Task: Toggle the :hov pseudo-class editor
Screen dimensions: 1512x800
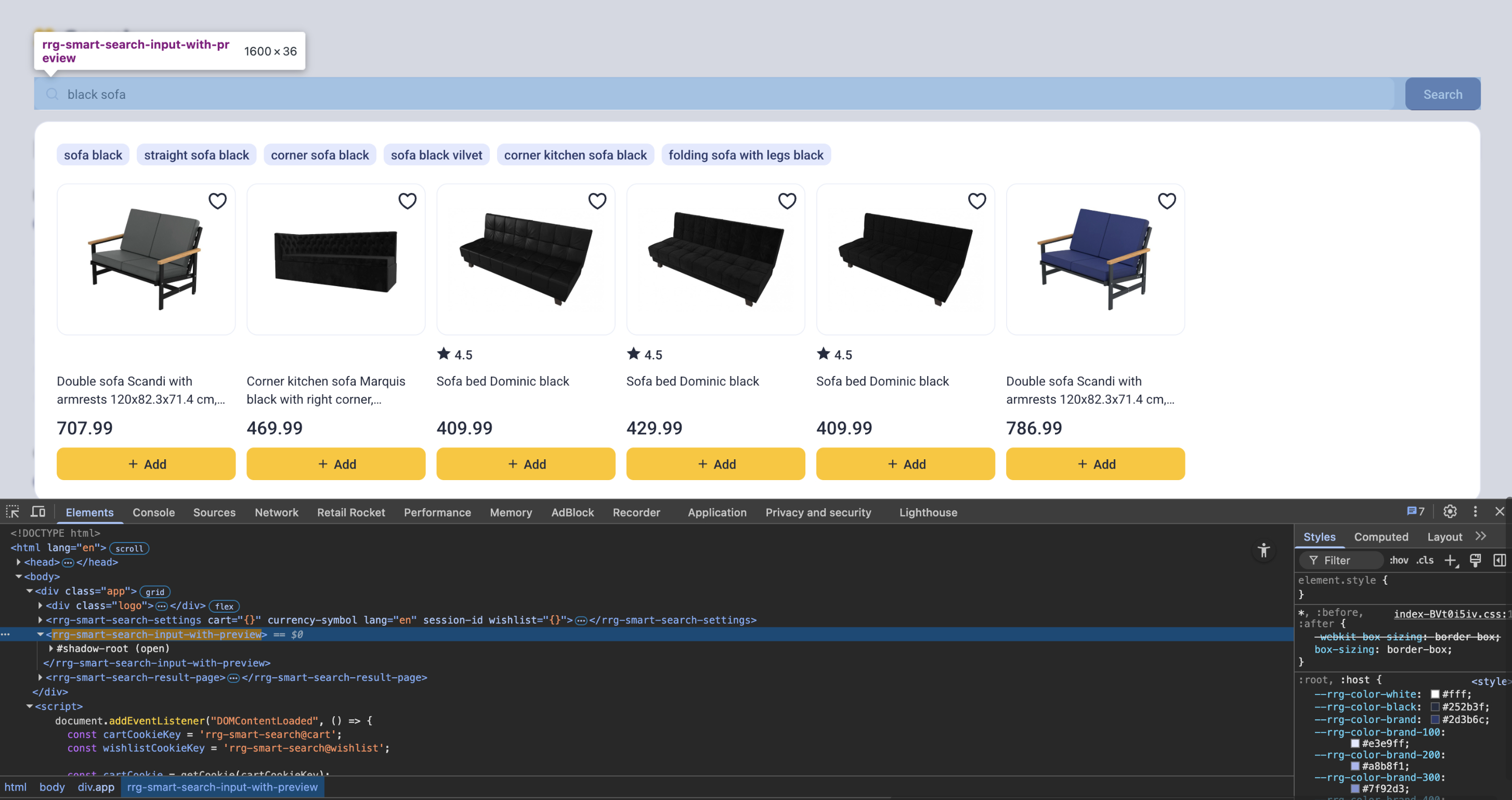Action: tap(1399, 560)
